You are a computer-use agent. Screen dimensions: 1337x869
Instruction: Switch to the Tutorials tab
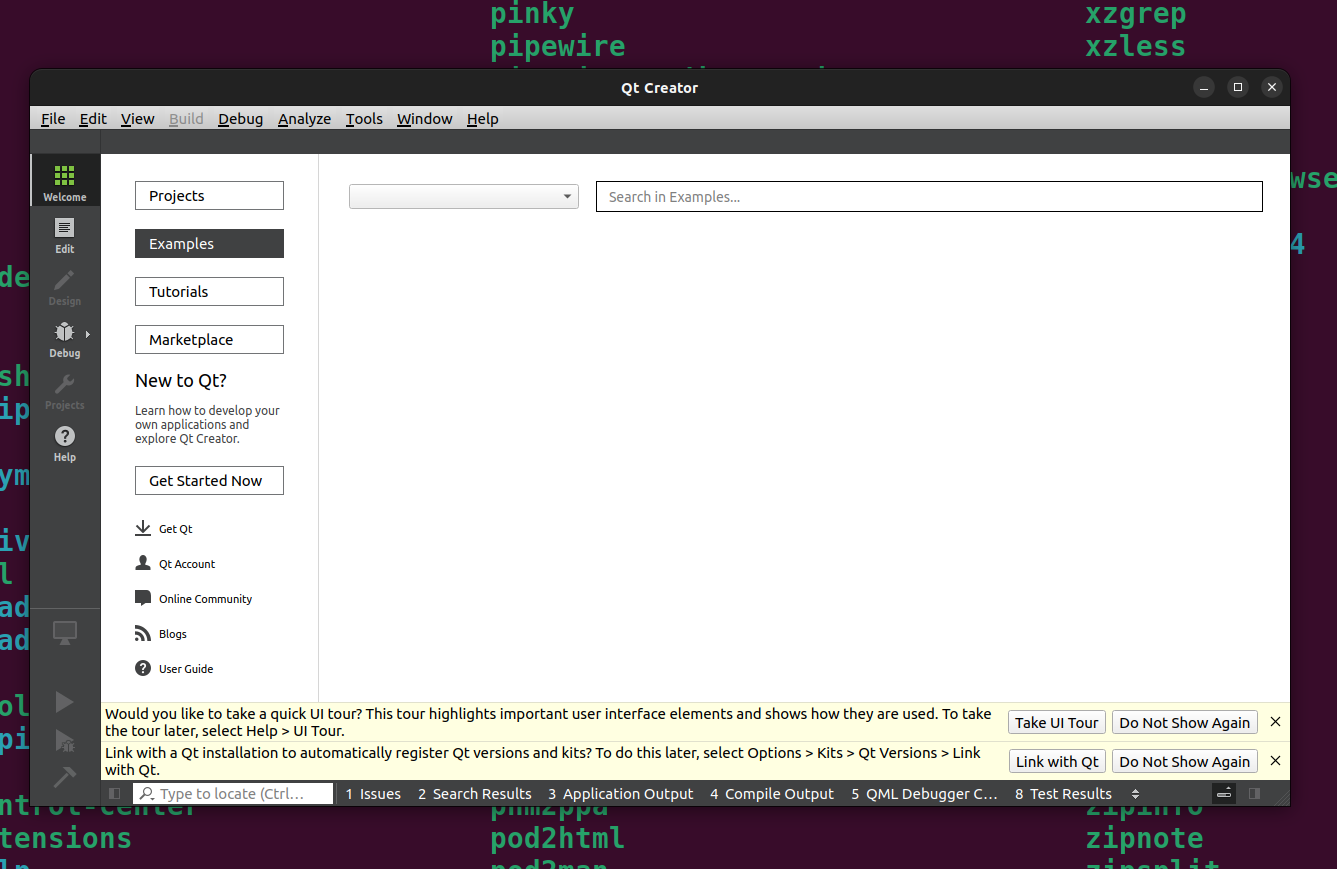[209, 291]
